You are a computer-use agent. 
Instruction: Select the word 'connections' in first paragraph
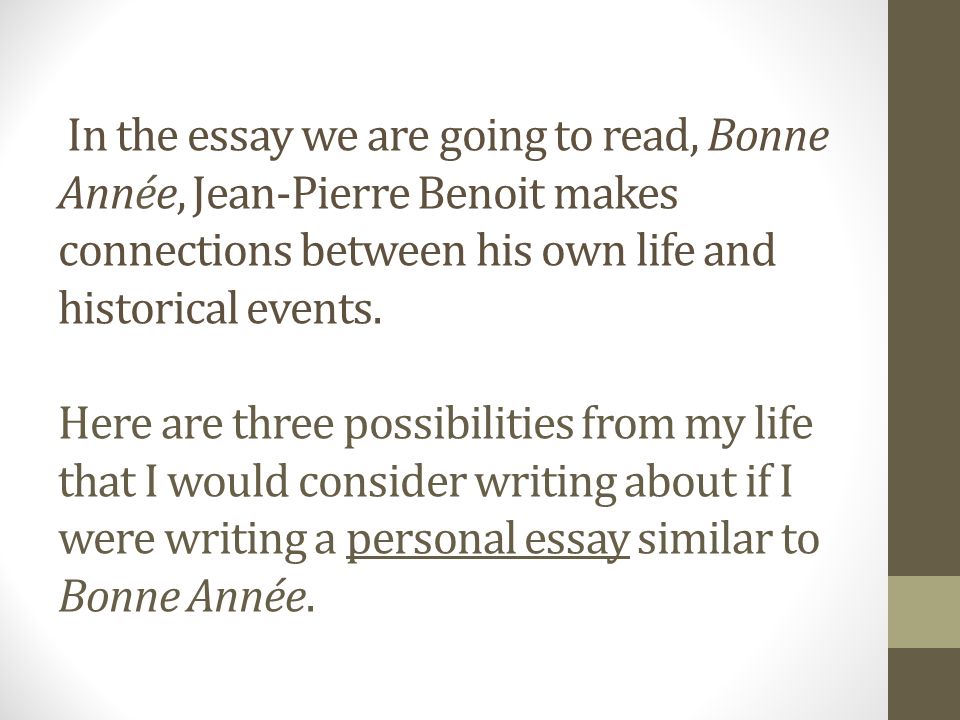[175, 250]
